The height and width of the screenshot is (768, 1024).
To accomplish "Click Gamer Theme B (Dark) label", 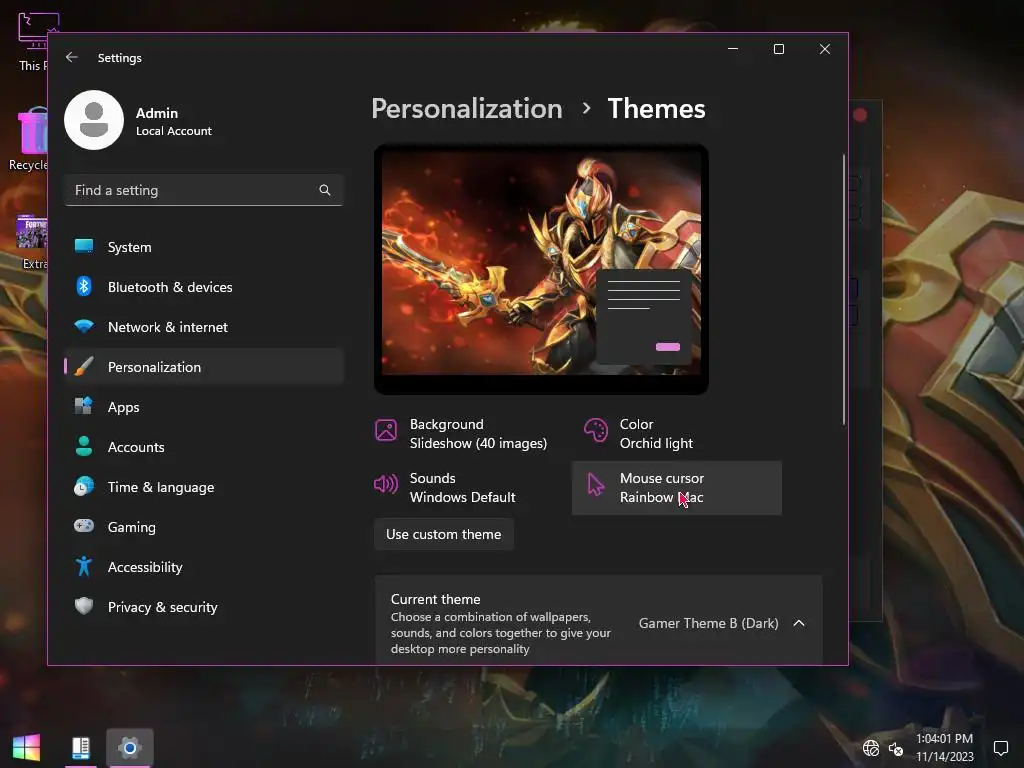I will (x=709, y=623).
